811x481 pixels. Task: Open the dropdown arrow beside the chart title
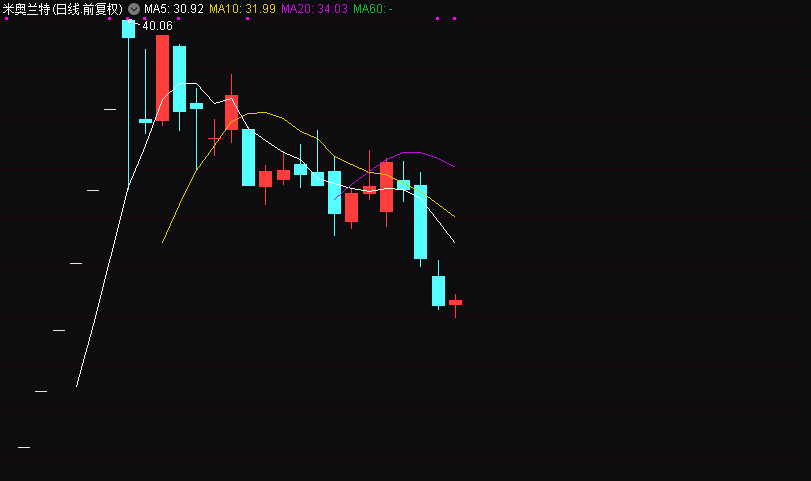(134, 8)
